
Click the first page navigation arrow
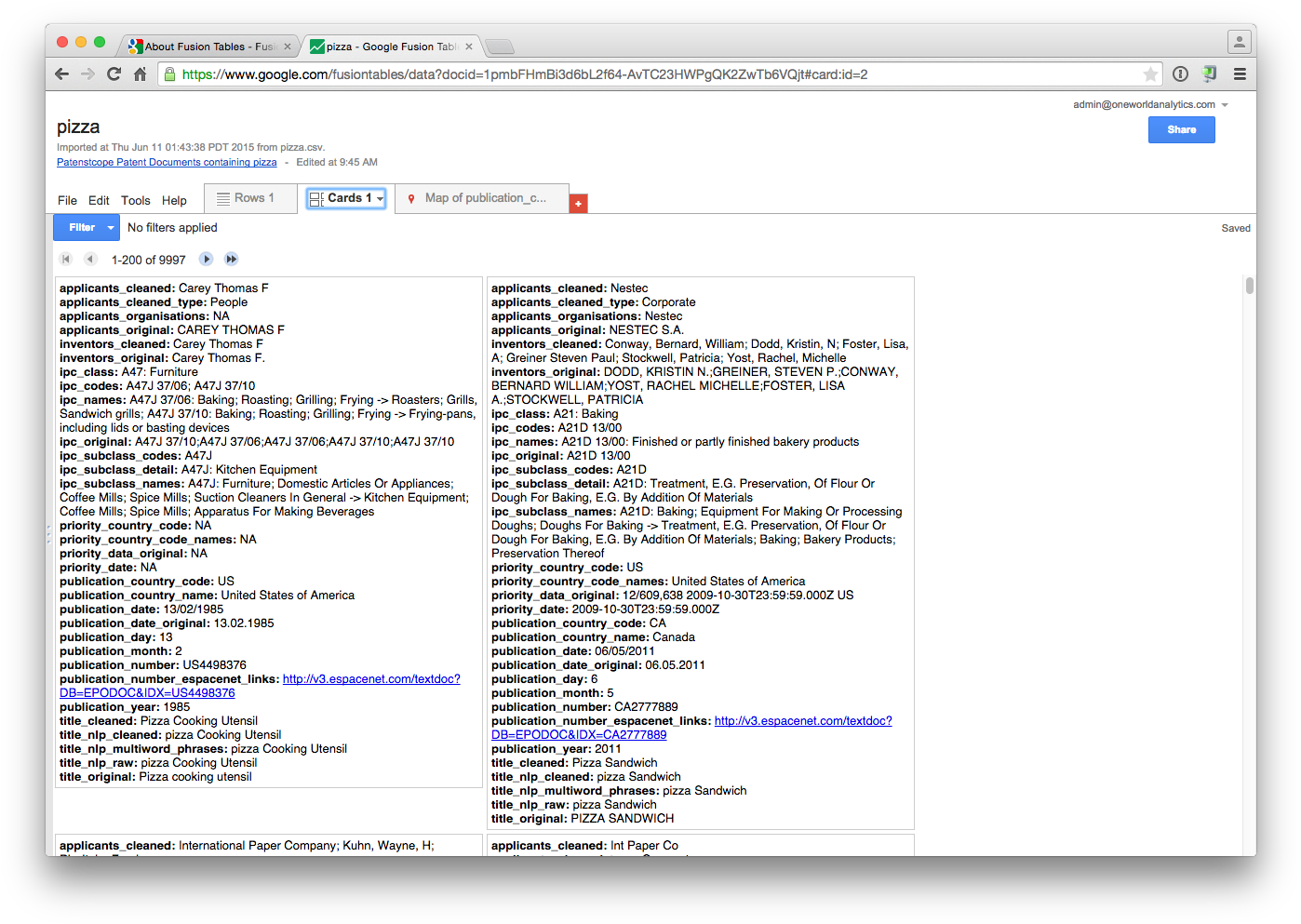click(65, 259)
